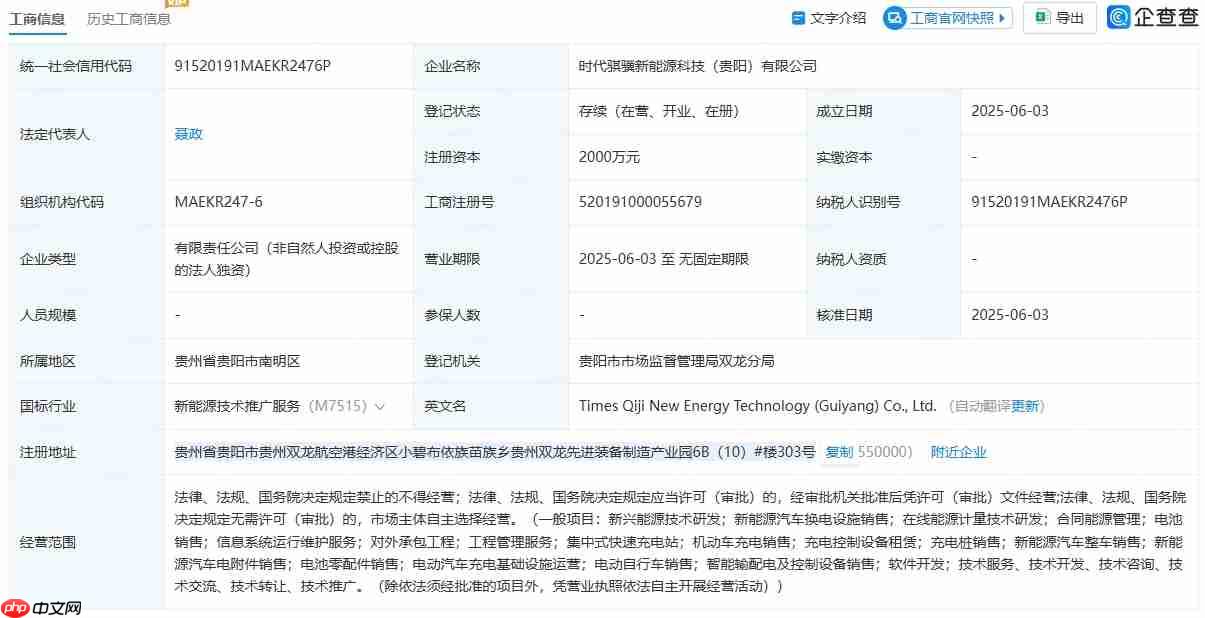The height and width of the screenshot is (618, 1205).
Task: Select registered capital 2000万元
Action: 609,157
